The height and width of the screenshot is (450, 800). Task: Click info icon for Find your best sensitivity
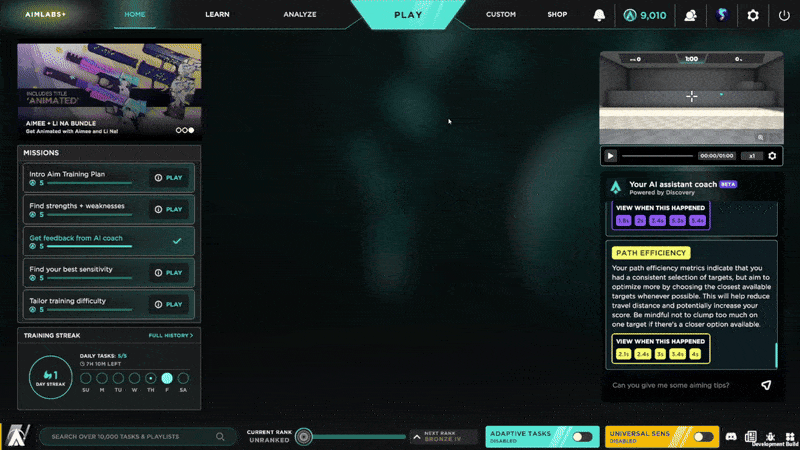click(158, 272)
